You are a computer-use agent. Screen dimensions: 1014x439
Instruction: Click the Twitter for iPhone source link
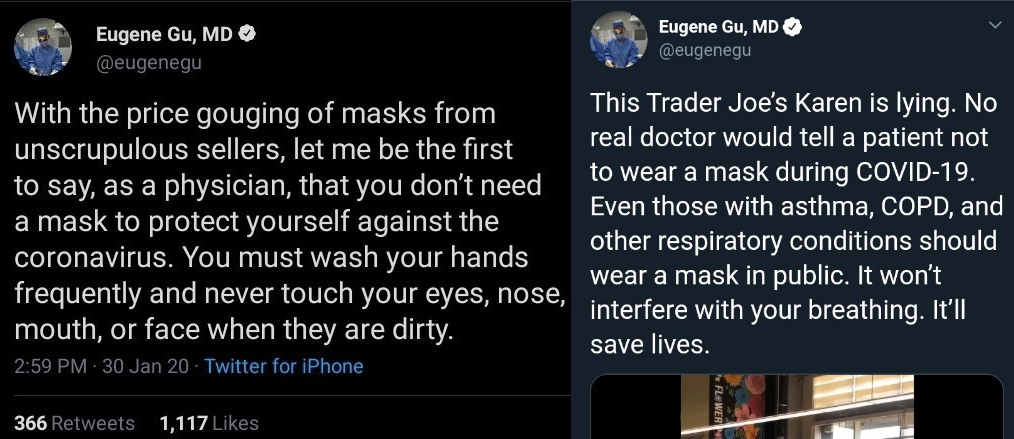284,366
